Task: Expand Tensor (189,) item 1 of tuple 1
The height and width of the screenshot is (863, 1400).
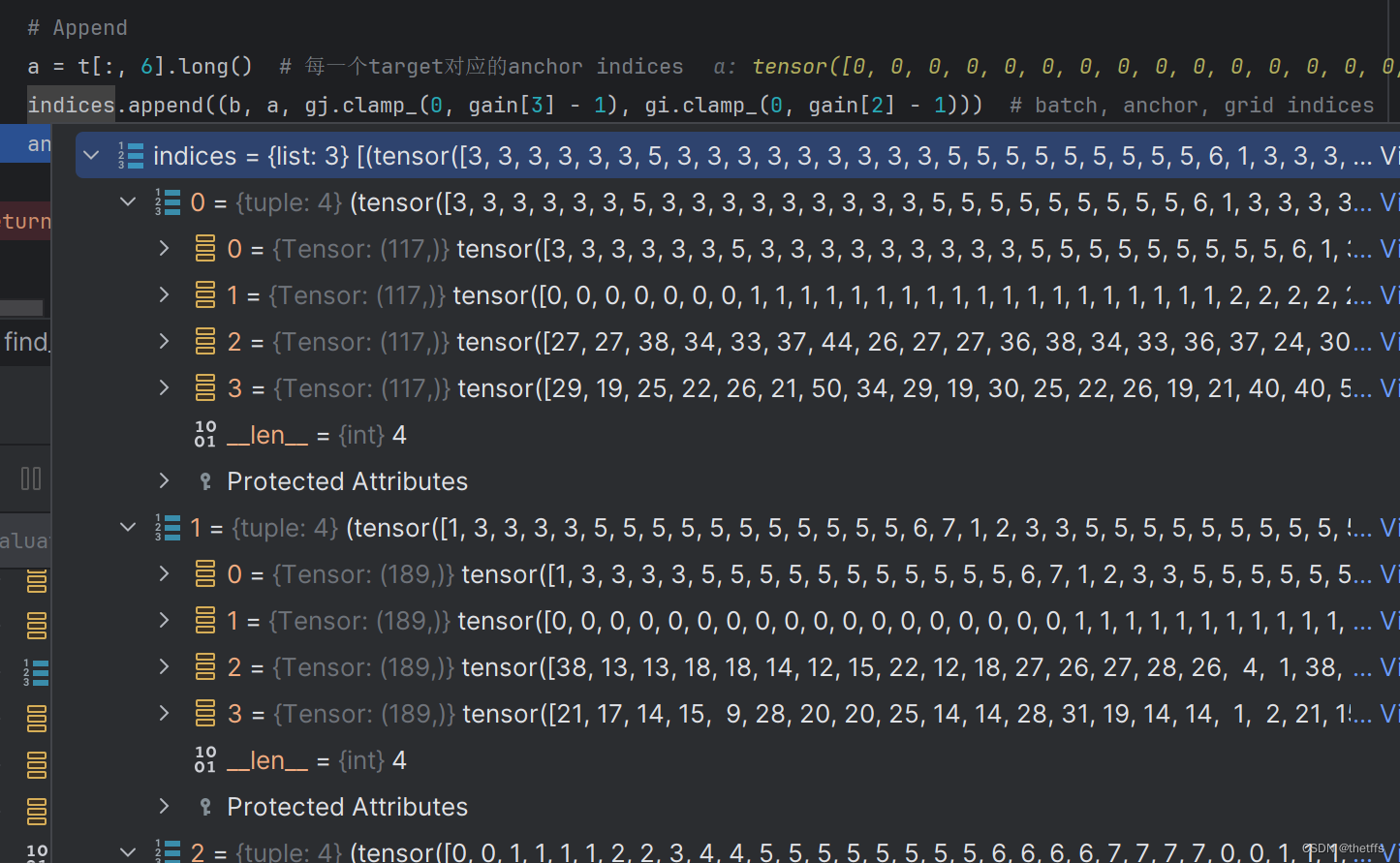Action: coord(165,620)
